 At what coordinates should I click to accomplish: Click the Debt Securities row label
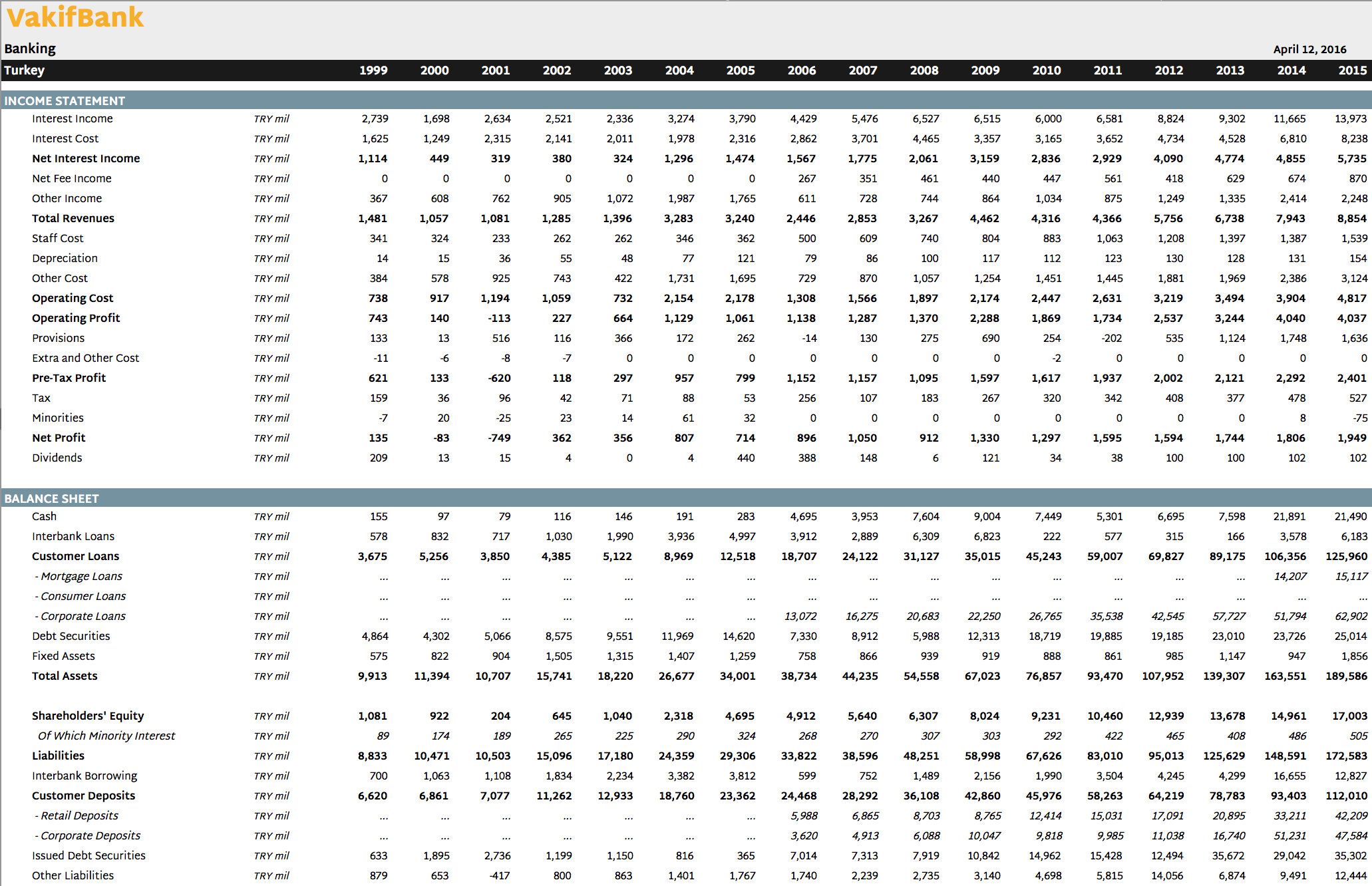pos(71,636)
